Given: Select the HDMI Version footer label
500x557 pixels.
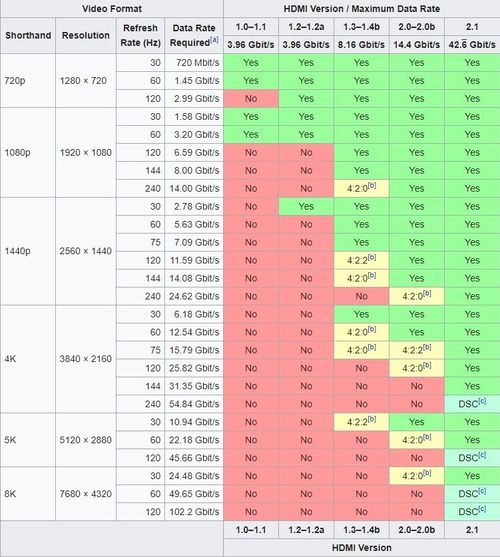Looking at the screenshot, I should pyautogui.click(x=362, y=547).
